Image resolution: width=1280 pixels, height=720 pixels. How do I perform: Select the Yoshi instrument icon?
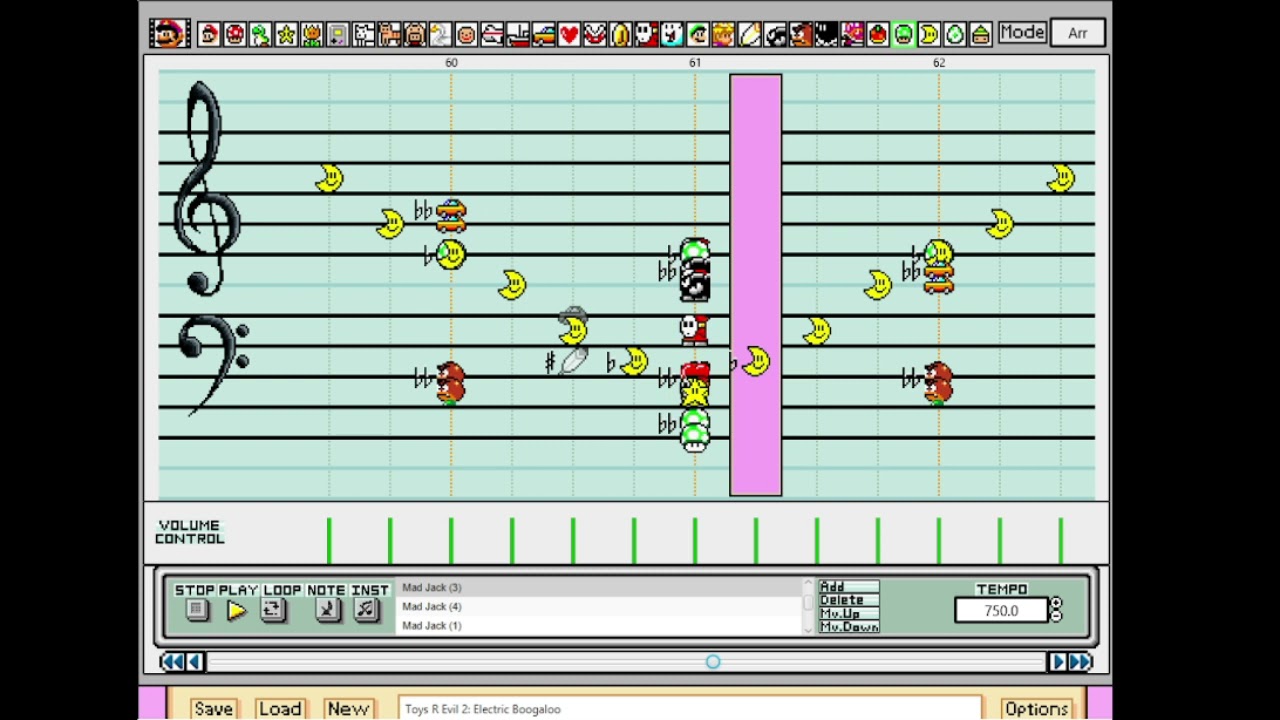[x=260, y=34]
